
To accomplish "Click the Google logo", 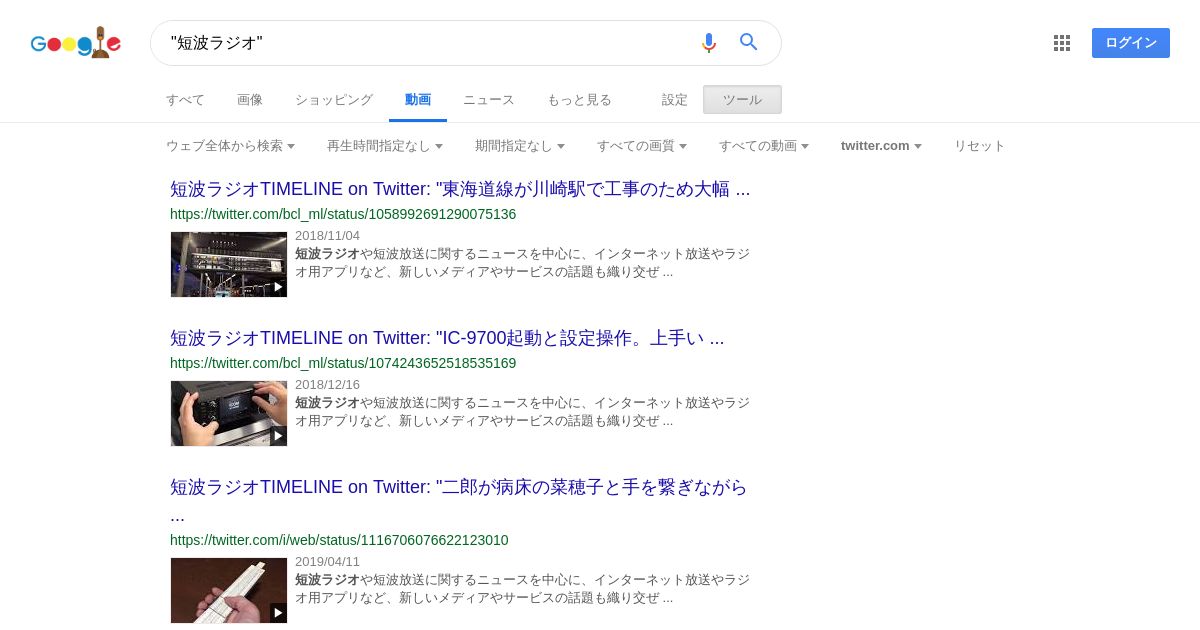I will click(76, 42).
